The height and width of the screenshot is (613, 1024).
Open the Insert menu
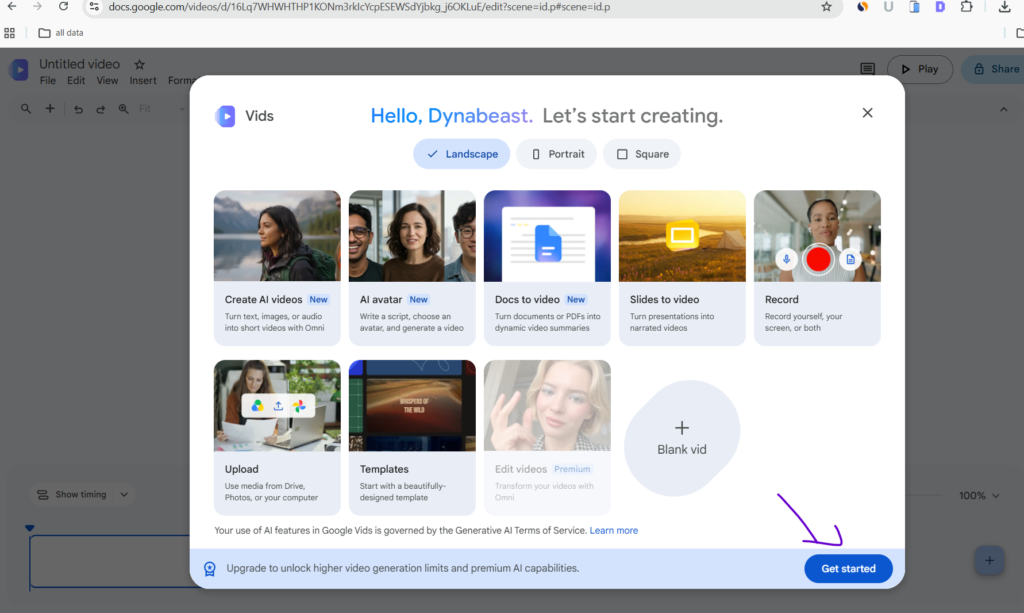pos(142,80)
